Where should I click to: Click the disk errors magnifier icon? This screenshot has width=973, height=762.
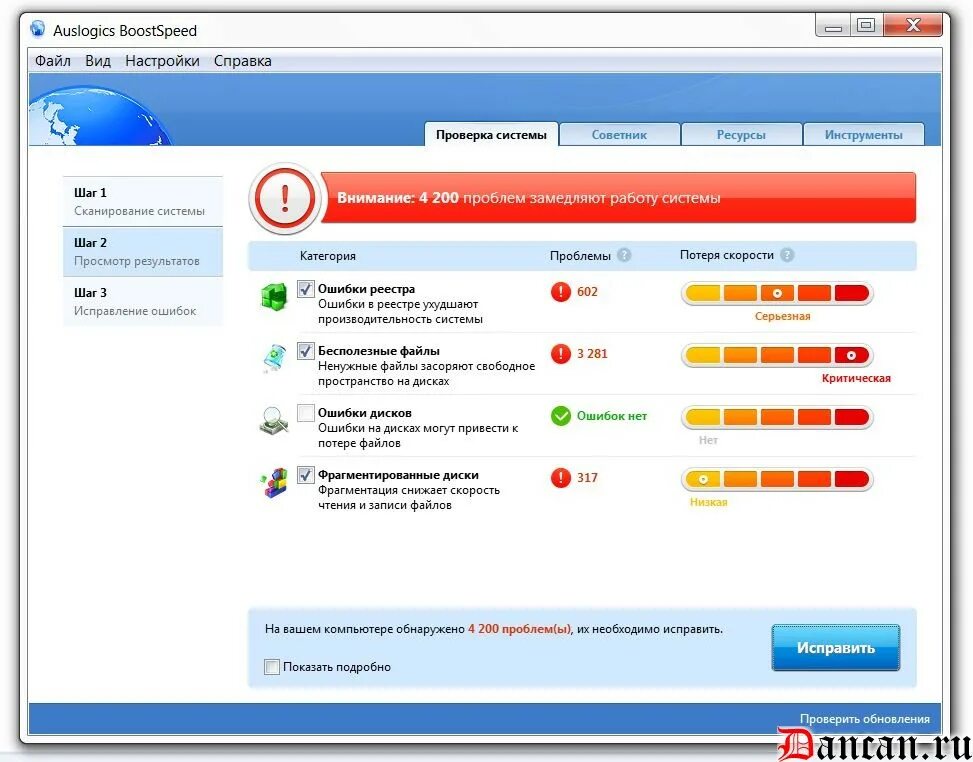[274, 421]
